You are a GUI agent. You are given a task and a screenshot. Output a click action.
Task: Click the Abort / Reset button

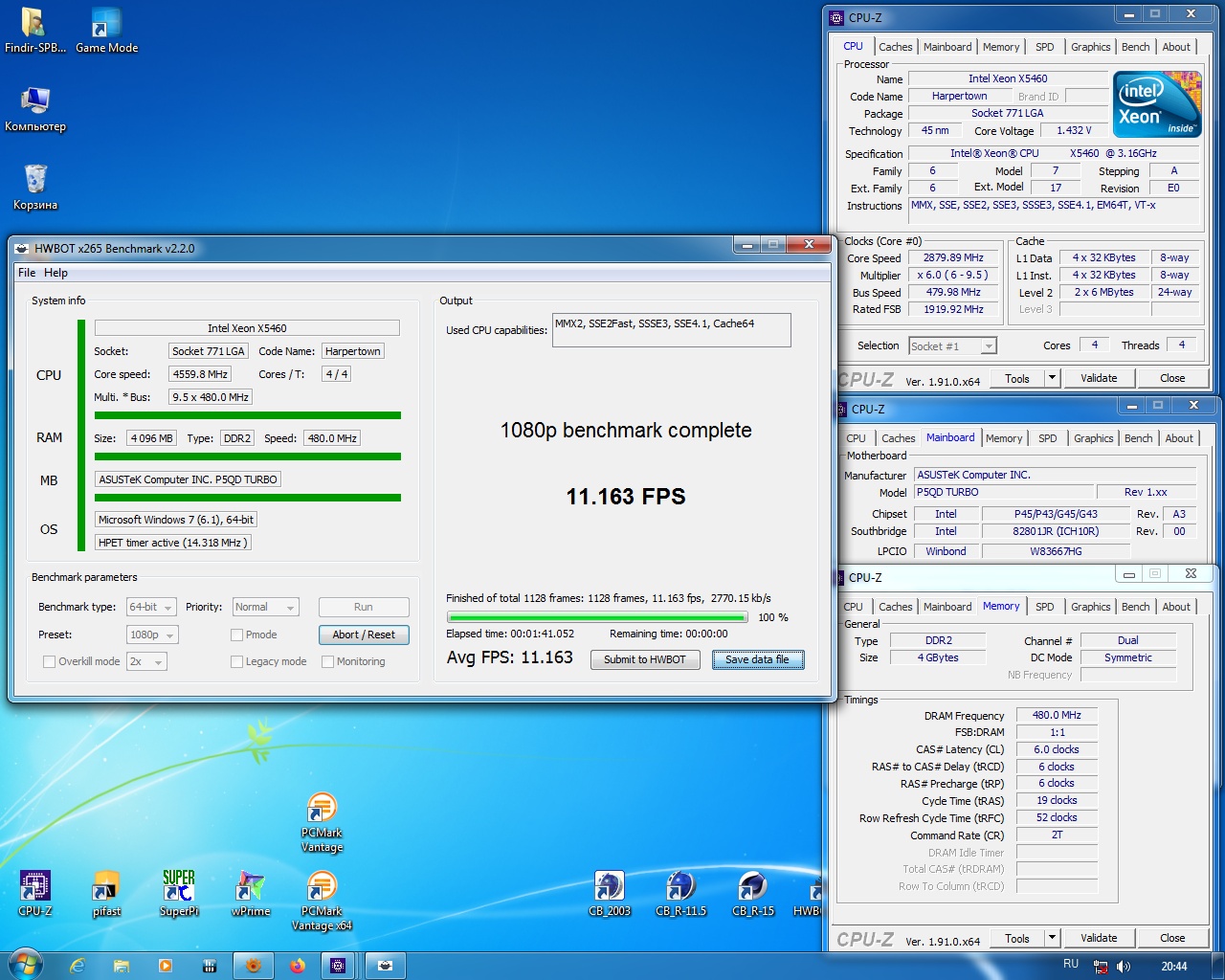(x=364, y=635)
